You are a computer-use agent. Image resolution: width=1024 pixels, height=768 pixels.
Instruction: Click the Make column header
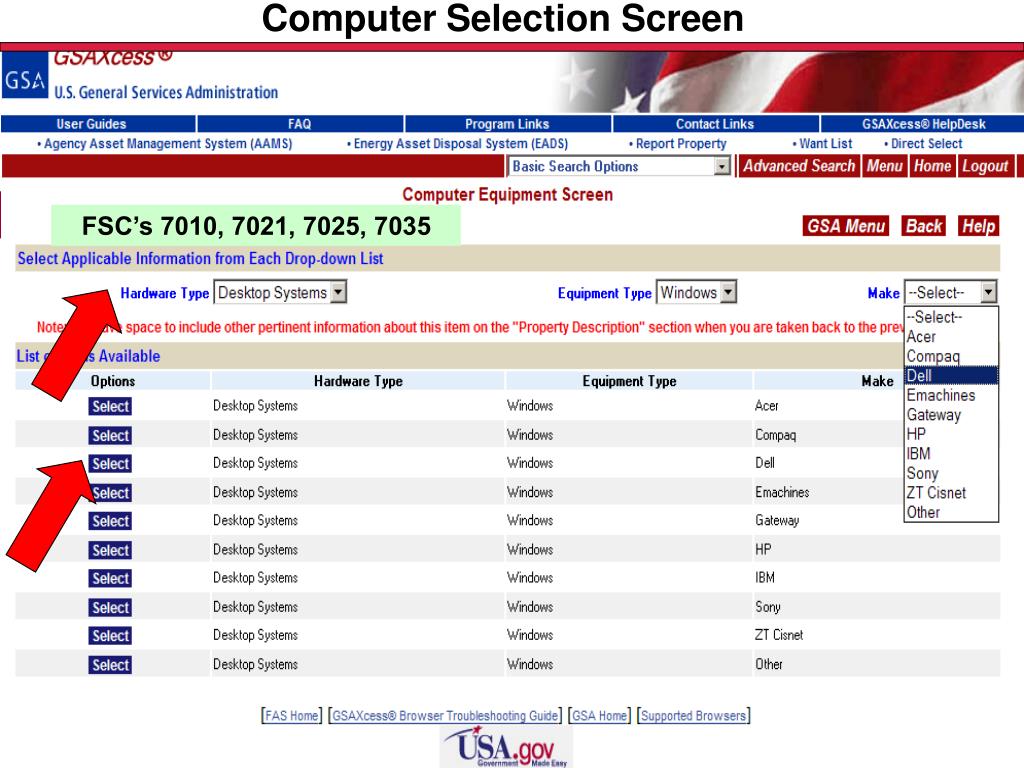point(877,381)
